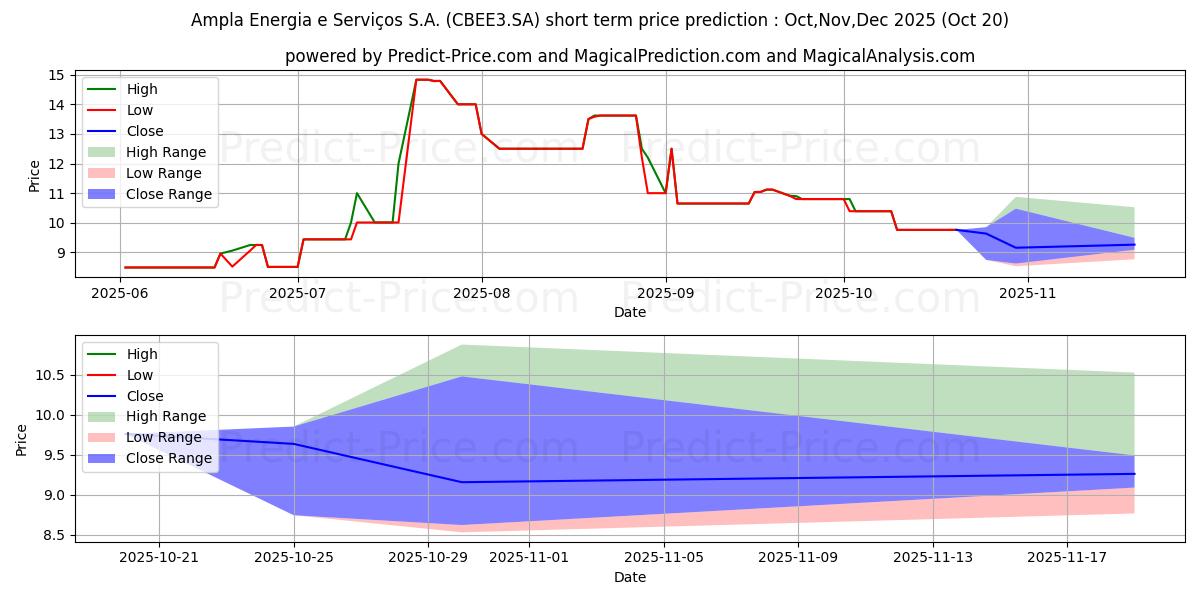The image size is (1200, 600).
Task: Click the 2025-08 tick on top chart axis
Action: click(x=482, y=293)
